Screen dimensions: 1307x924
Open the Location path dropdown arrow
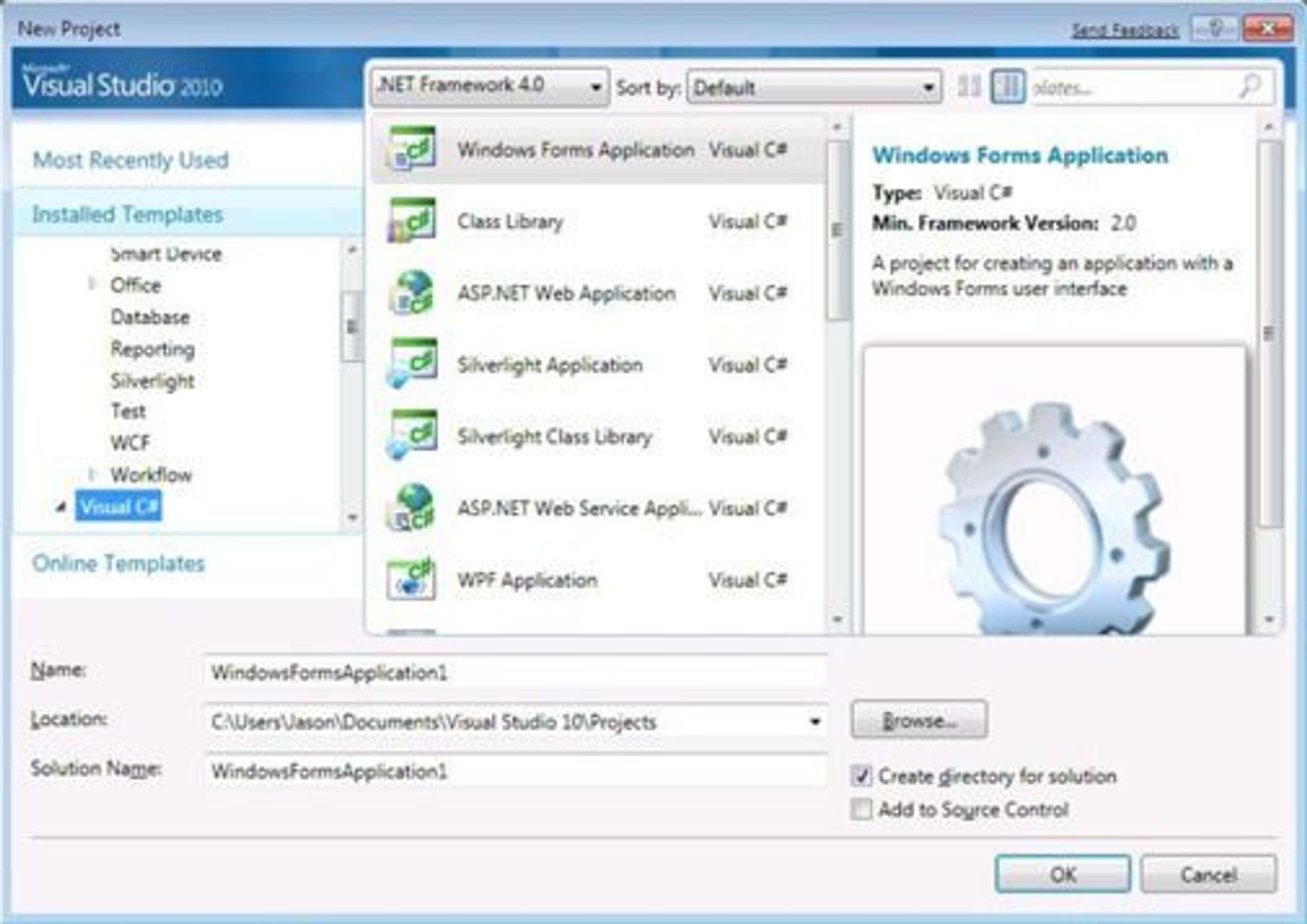click(815, 721)
